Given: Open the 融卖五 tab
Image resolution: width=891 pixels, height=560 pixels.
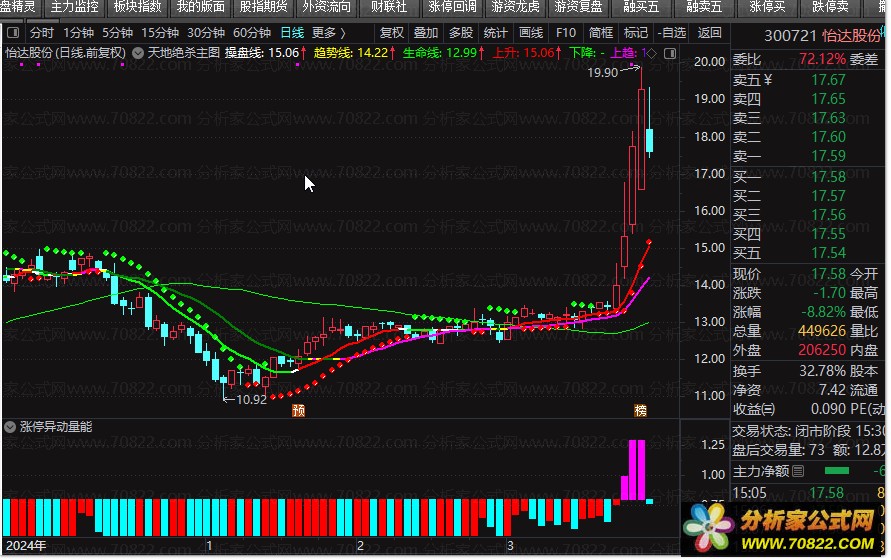Looking at the screenshot, I should pyautogui.click(x=704, y=7).
